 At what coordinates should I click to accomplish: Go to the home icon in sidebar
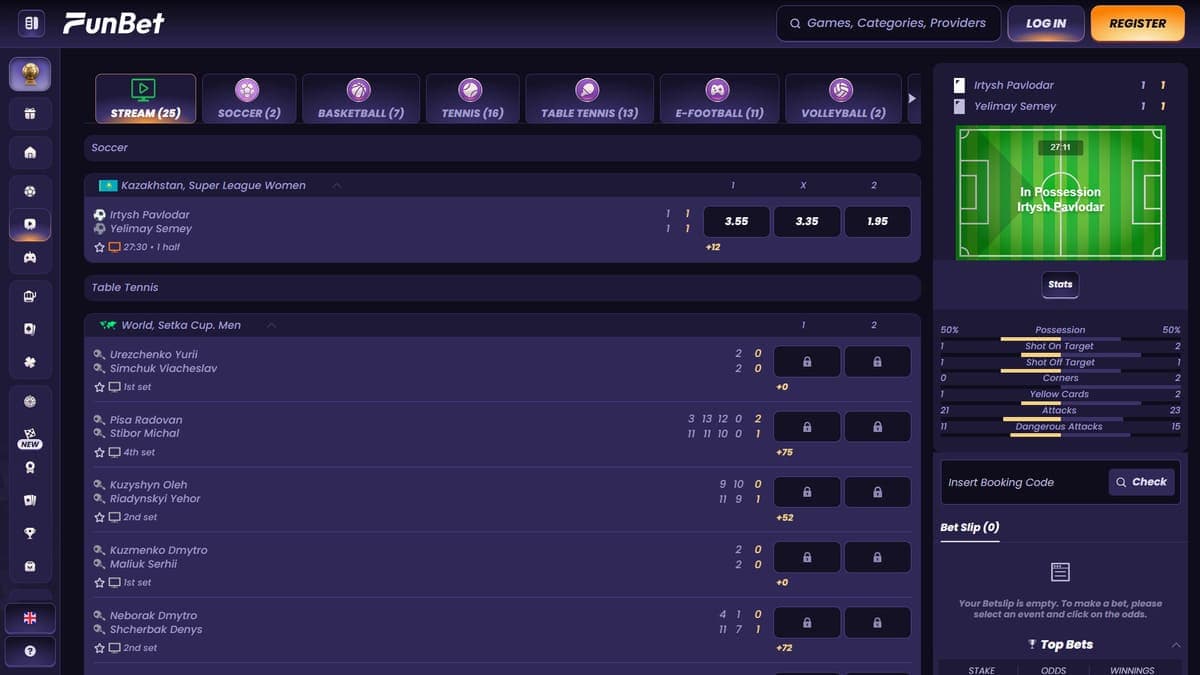click(30, 153)
